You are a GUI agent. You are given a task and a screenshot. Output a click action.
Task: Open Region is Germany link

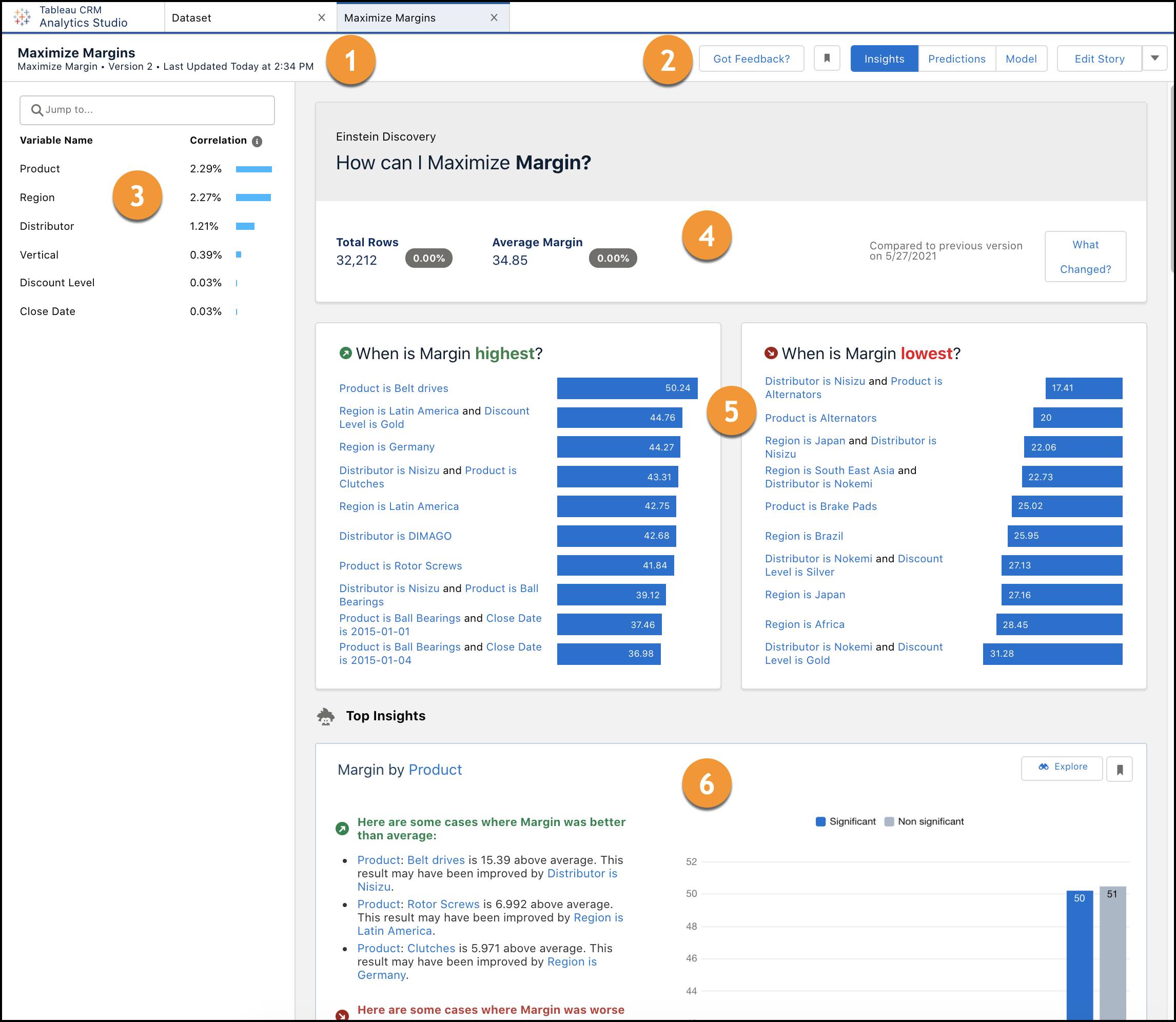pyautogui.click(x=387, y=447)
